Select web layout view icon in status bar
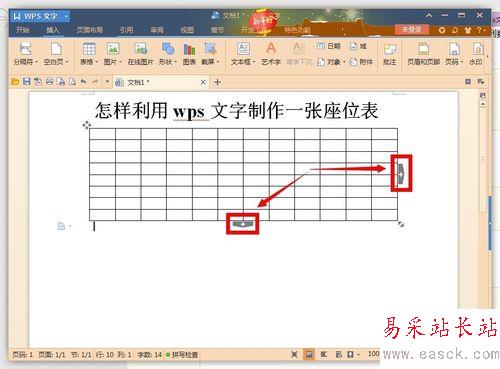The image size is (500, 369). coord(338,354)
